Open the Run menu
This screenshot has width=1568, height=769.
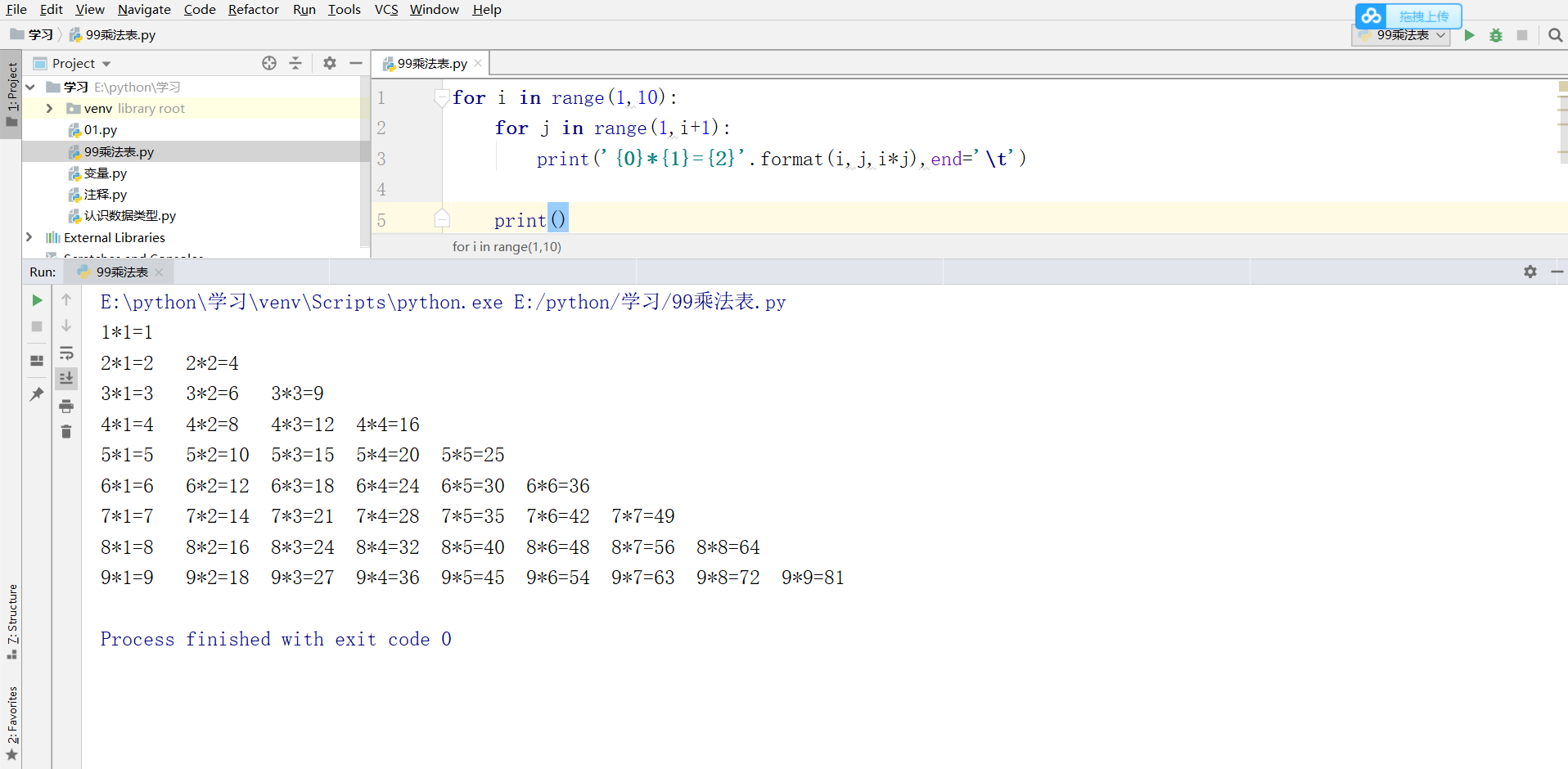tap(304, 9)
